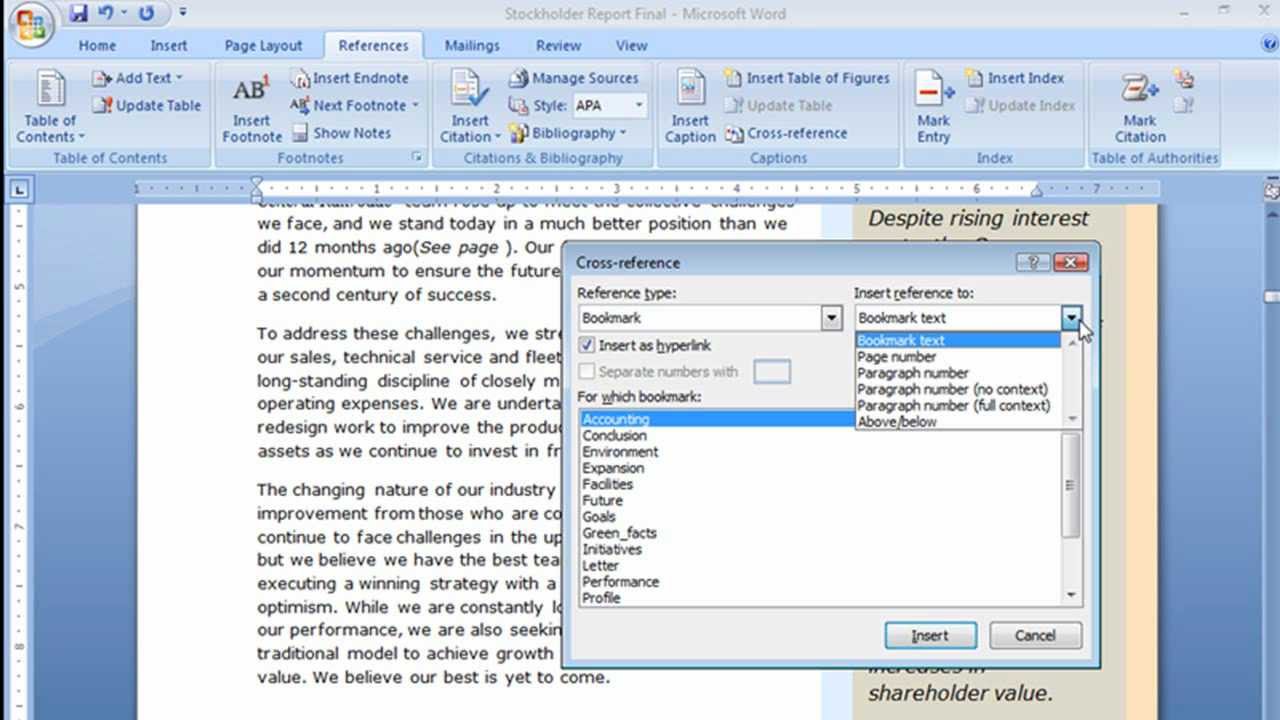The image size is (1280, 720).
Task: Click Cancel in Cross-reference dialog
Action: pyautogui.click(x=1035, y=635)
